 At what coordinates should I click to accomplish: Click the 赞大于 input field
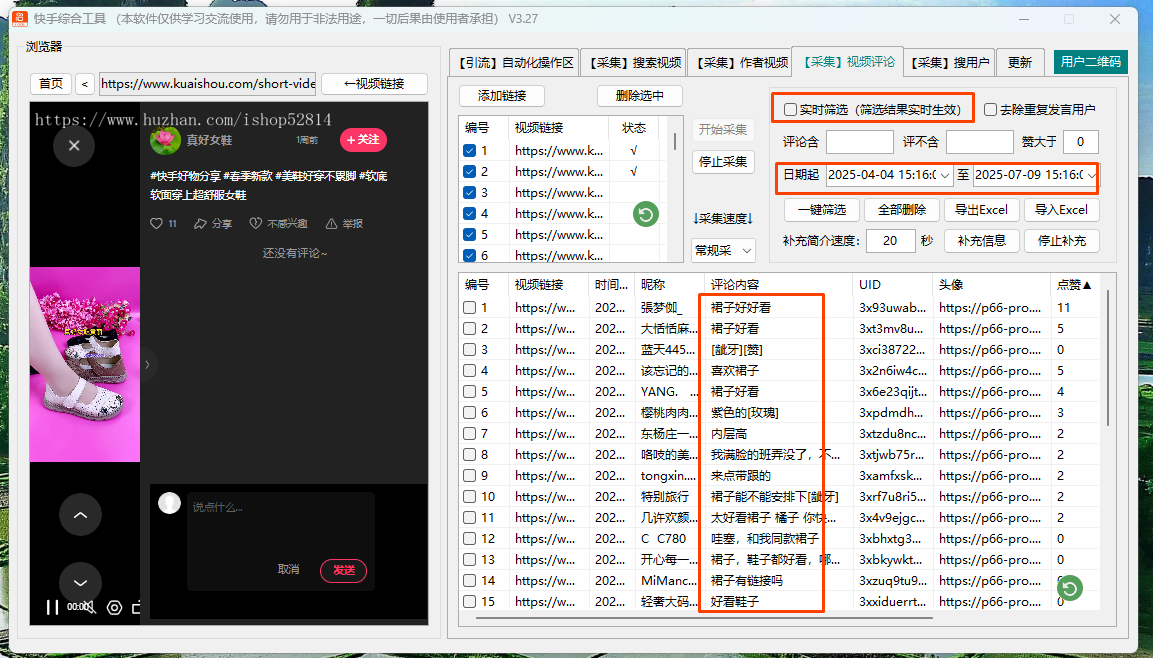tap(1080, 141)
